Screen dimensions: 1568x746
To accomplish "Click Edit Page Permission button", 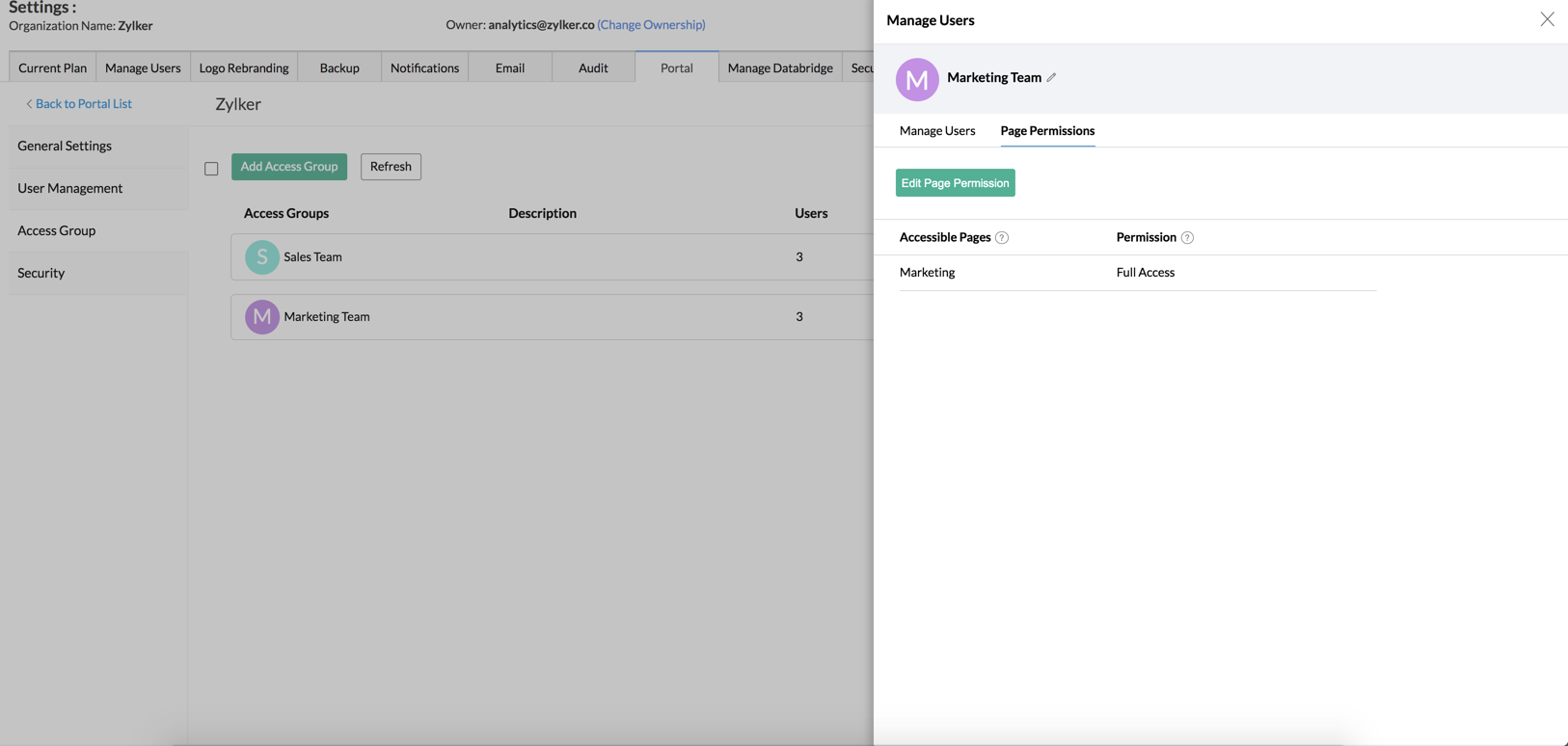I will [x=955, y=183].
